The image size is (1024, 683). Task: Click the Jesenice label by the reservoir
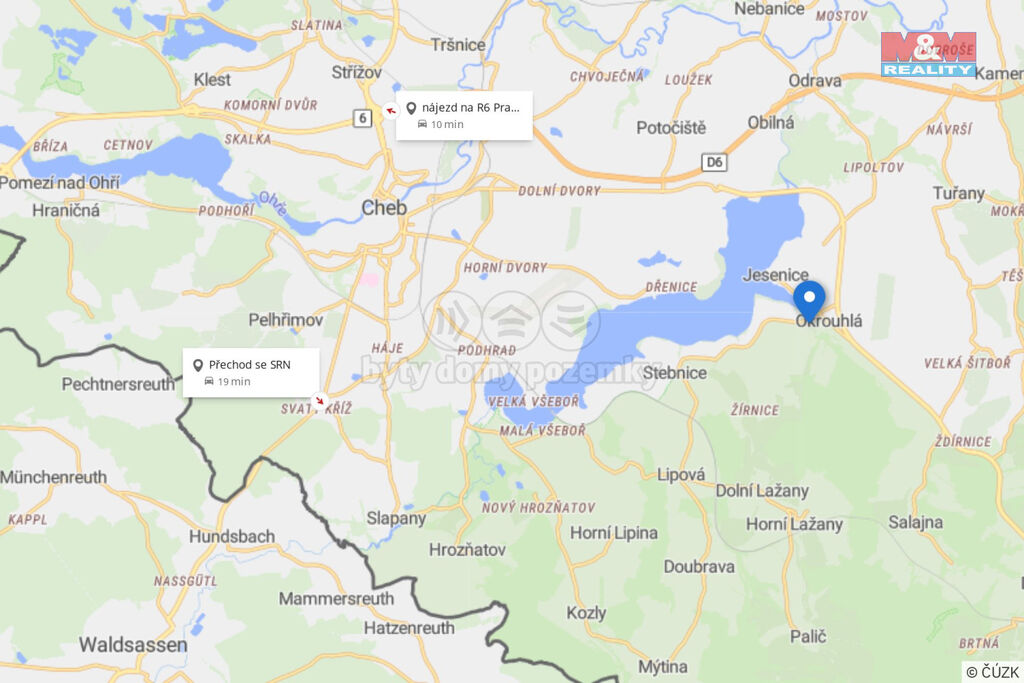coord(775,275)
